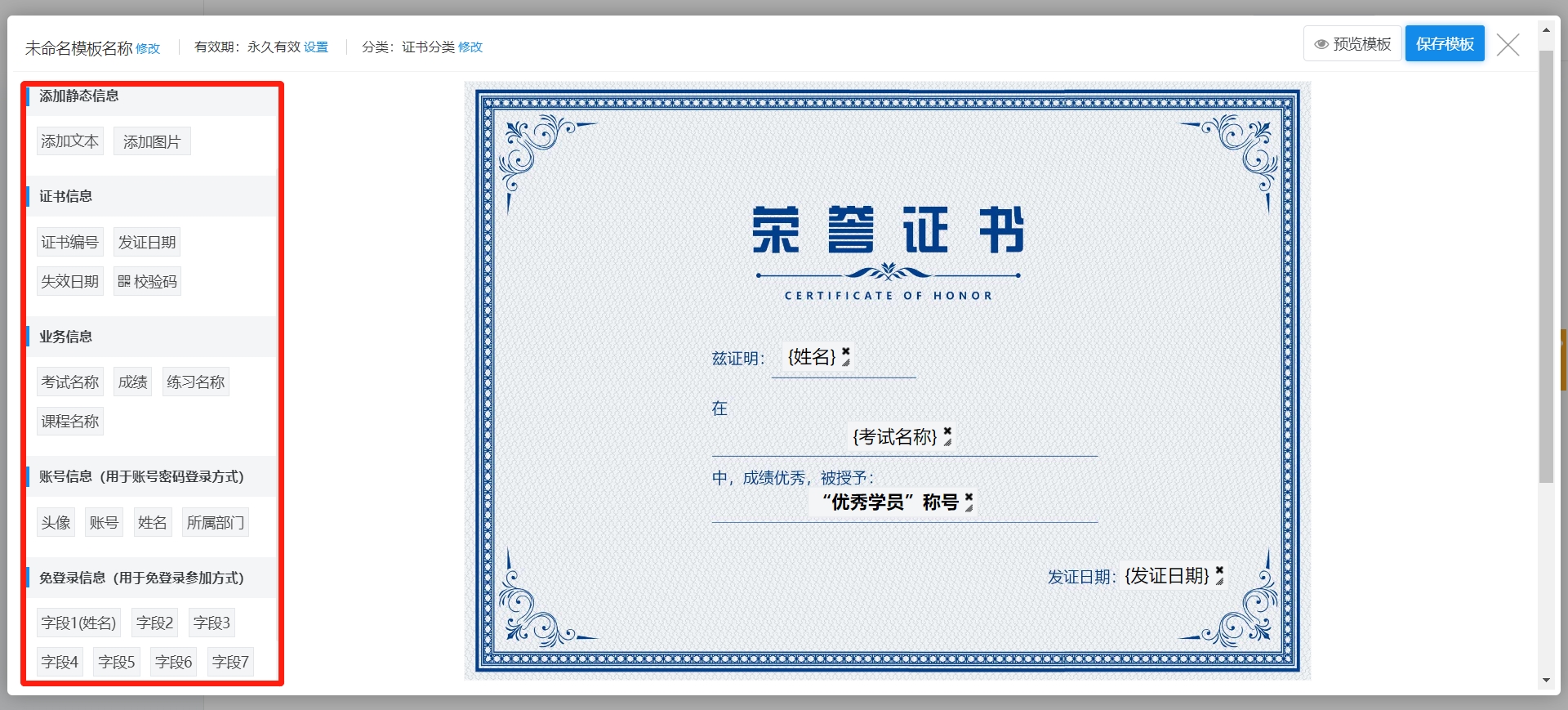This screenshot has height=710, width=1568.
Task: Click 修改 next to the template name
Action: 148,49
